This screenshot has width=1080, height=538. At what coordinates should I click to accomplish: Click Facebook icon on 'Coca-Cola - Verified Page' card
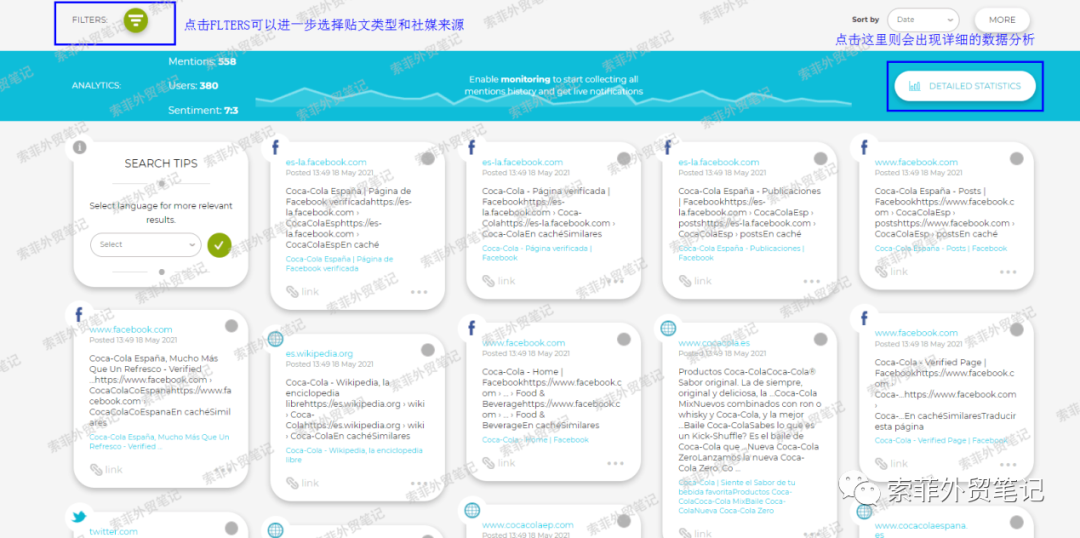pyautogui.click(x=864, y=318)
